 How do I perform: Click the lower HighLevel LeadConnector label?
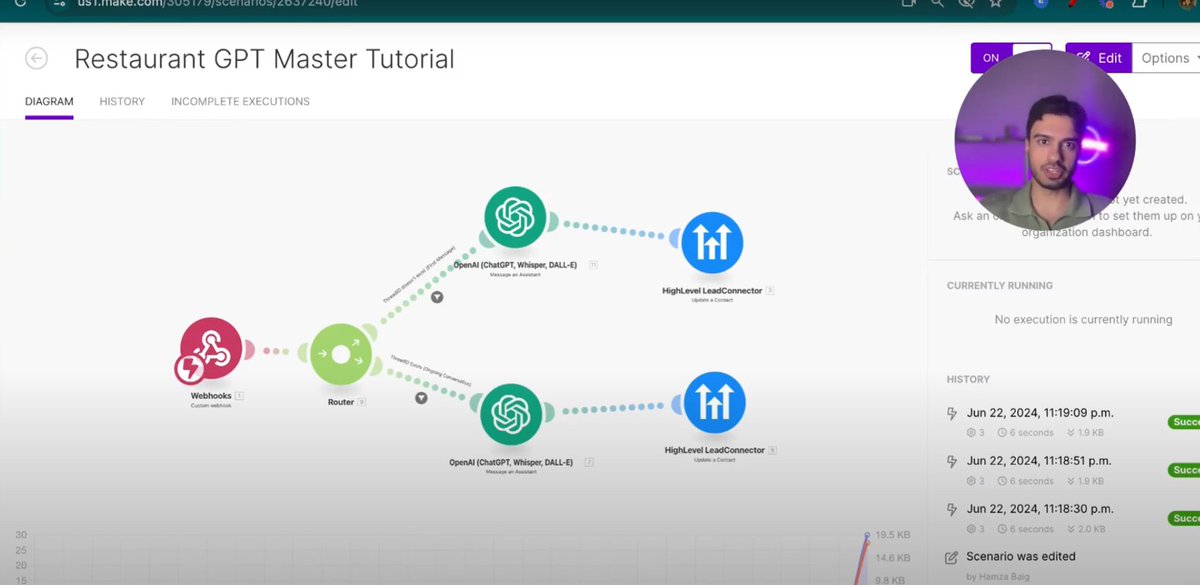point(715,451)
